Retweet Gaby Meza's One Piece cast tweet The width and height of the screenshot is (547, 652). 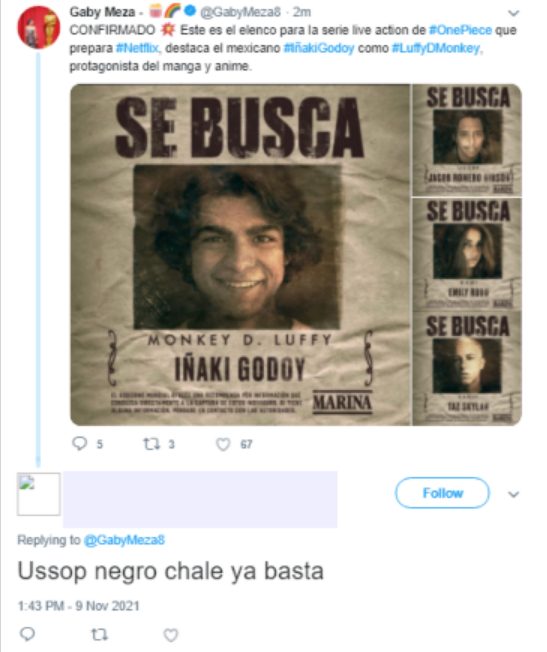click(x=151, y=445)
